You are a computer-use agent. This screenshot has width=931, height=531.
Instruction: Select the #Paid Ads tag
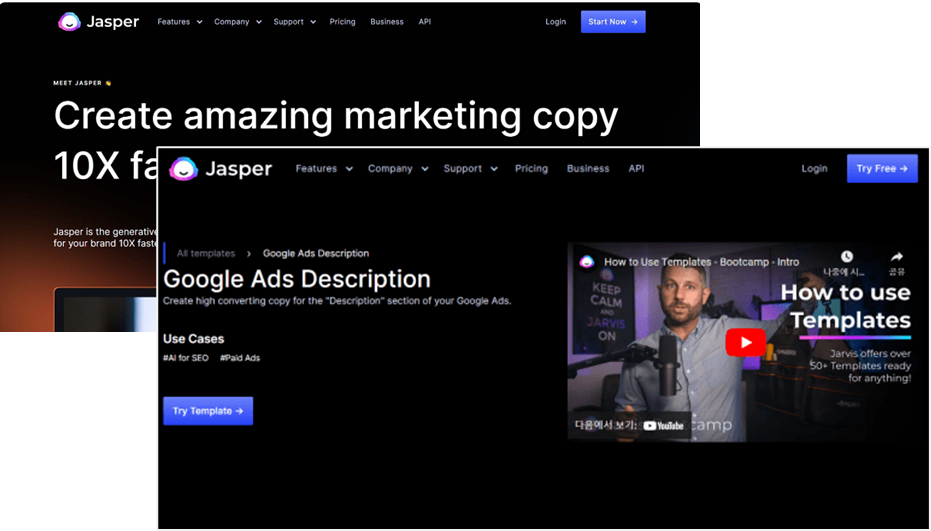240,358
